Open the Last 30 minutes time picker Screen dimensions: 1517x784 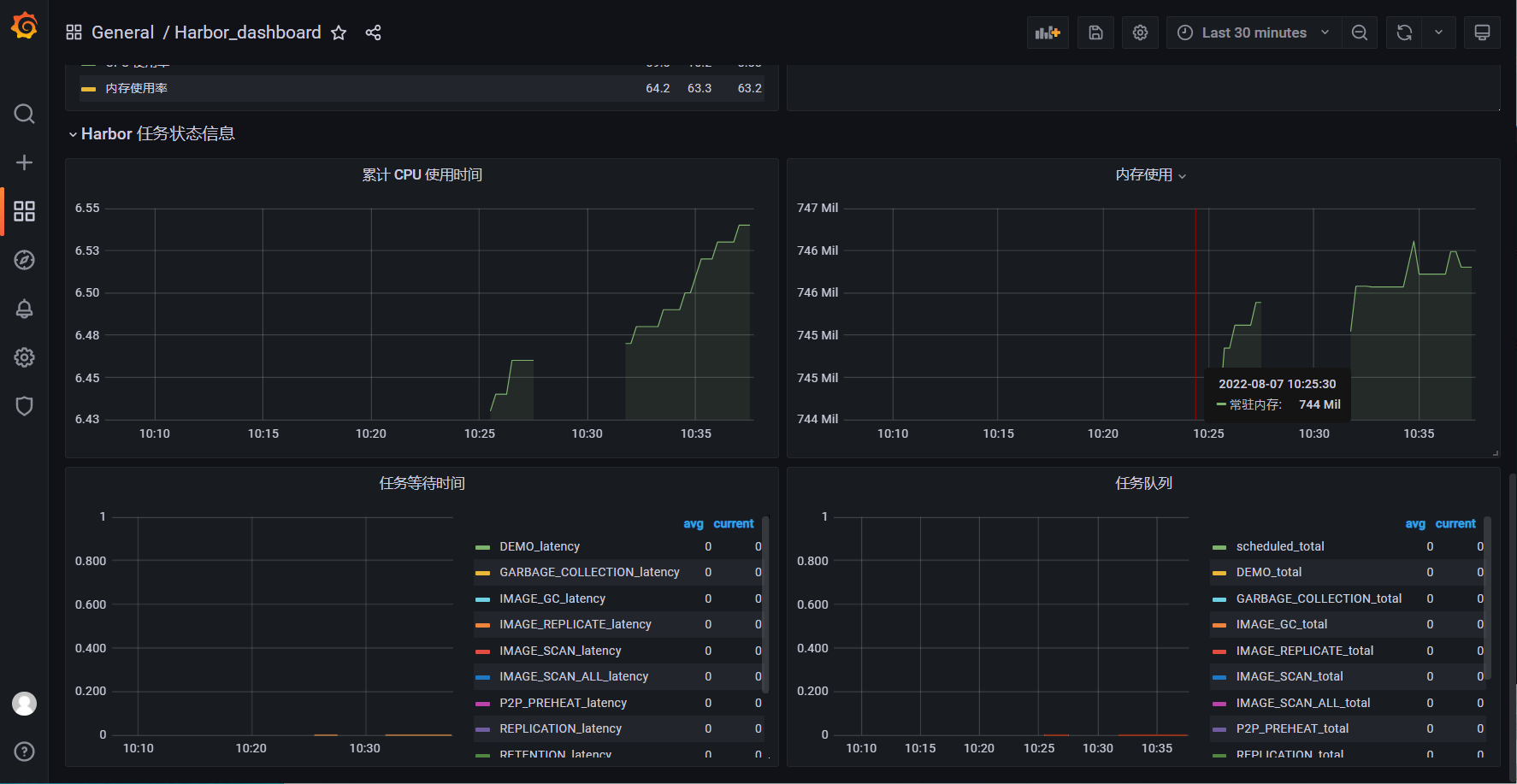(1254, 32)
